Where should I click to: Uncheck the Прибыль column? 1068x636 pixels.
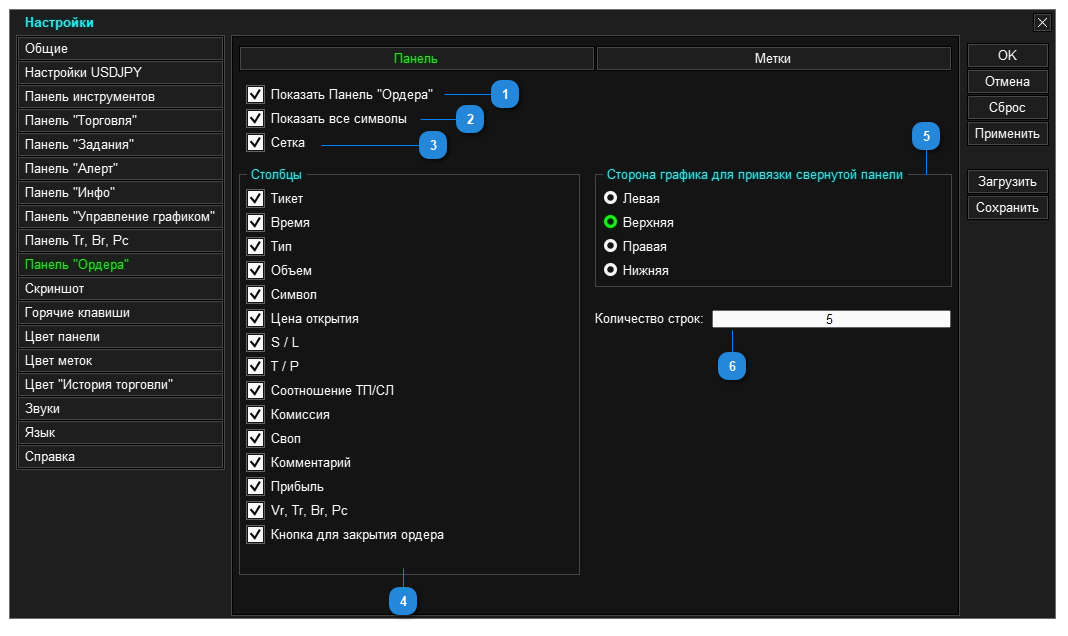pos(255,486)
